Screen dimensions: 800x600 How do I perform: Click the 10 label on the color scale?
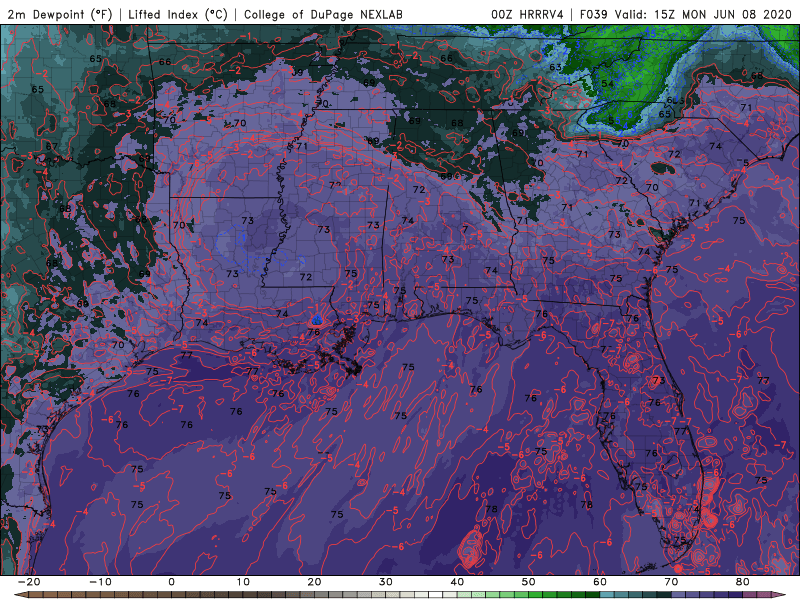click(x=243, y=582)
